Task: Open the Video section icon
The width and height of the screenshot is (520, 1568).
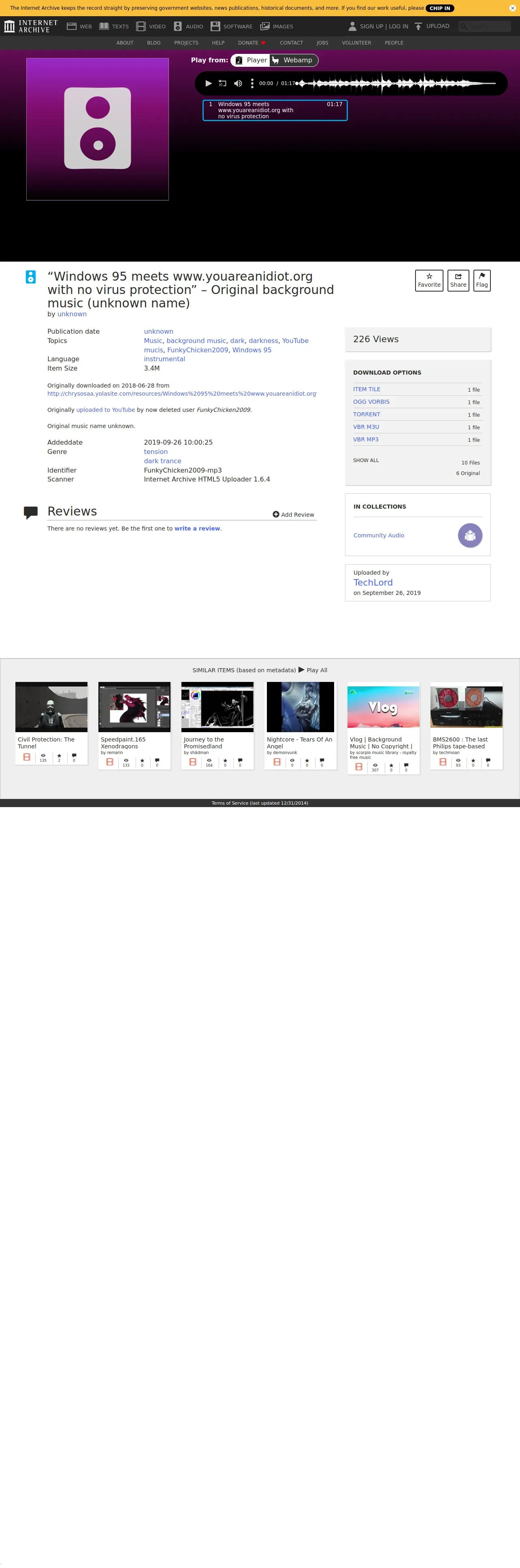Action: point(141,26)
